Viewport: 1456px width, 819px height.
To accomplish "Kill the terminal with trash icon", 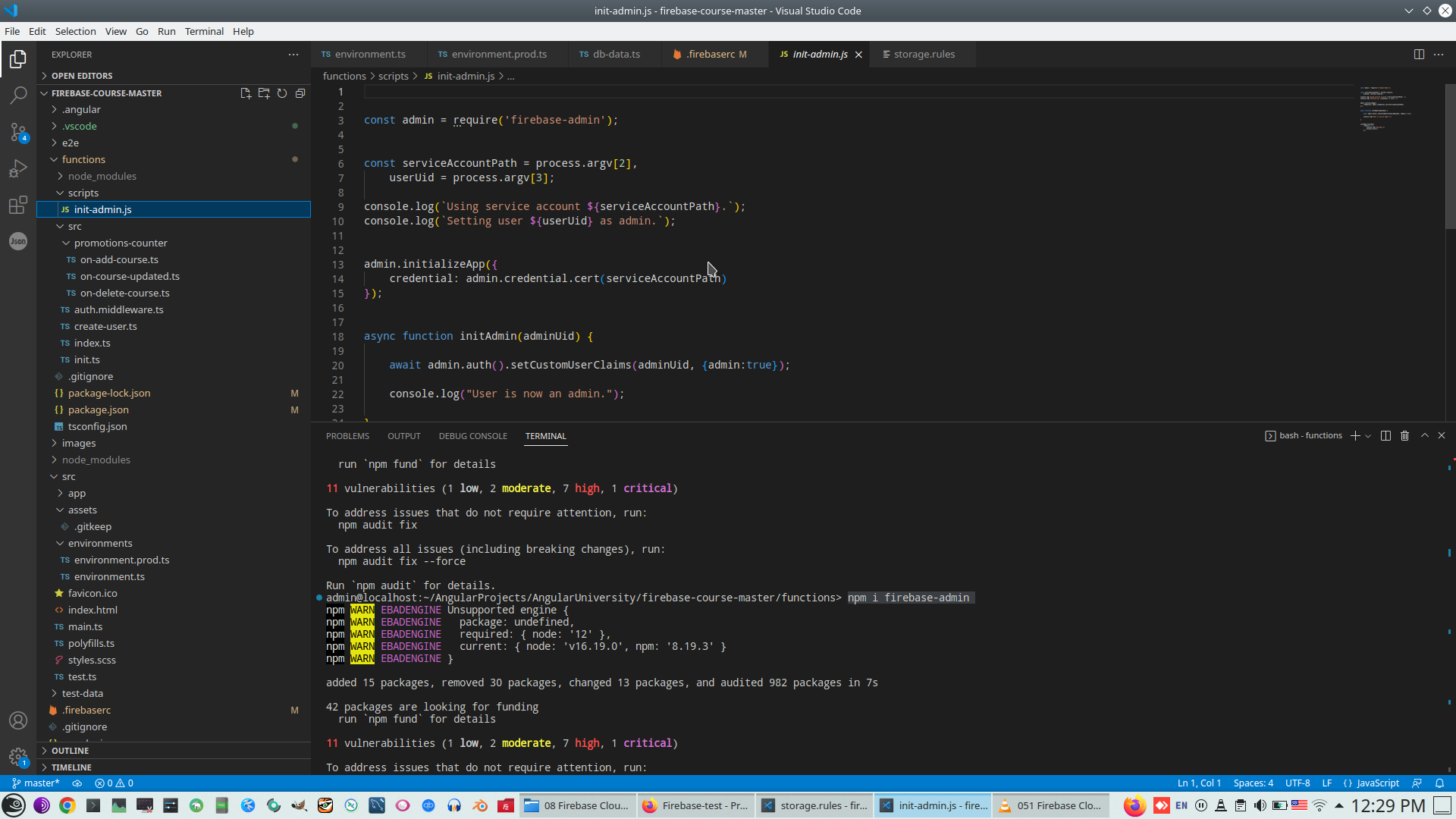I will tap(1404, 436).
